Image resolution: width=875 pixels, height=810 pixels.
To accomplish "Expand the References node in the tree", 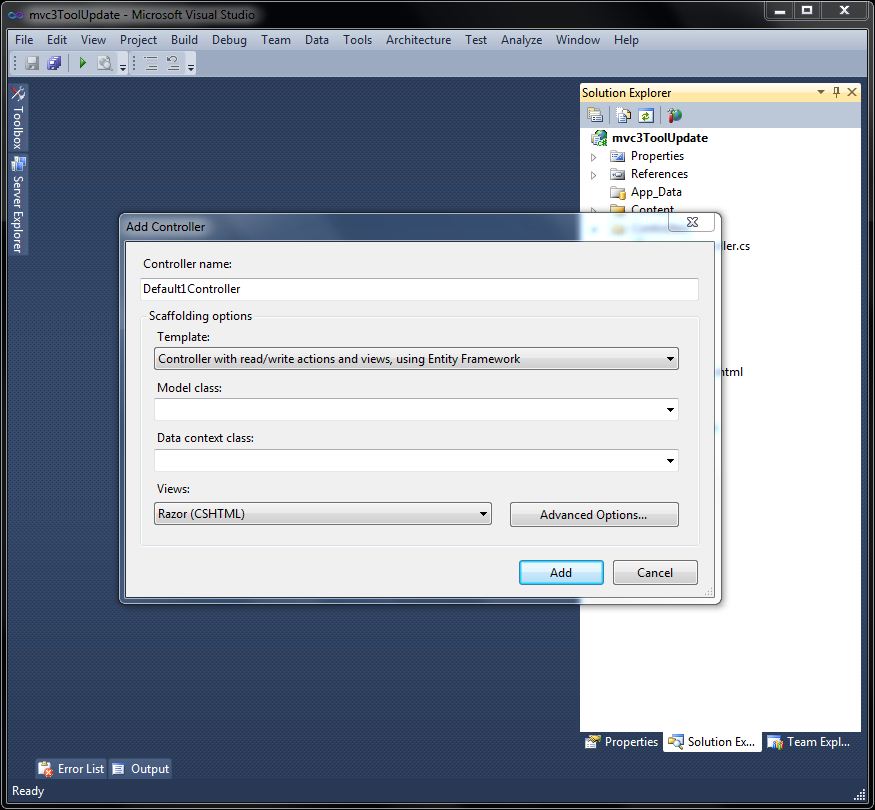I will point(593,175).
